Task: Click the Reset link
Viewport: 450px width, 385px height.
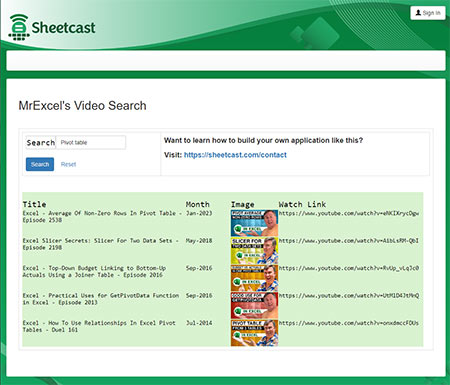Action: 68,164
